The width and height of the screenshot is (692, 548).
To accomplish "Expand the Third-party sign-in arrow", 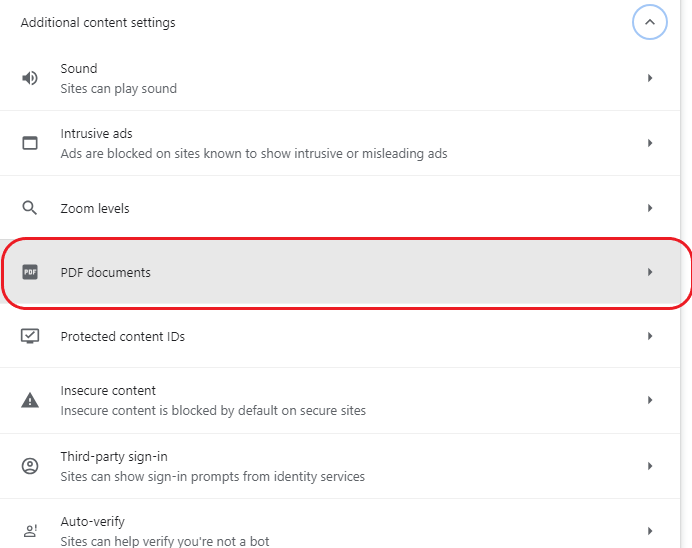I will [650, 466].
